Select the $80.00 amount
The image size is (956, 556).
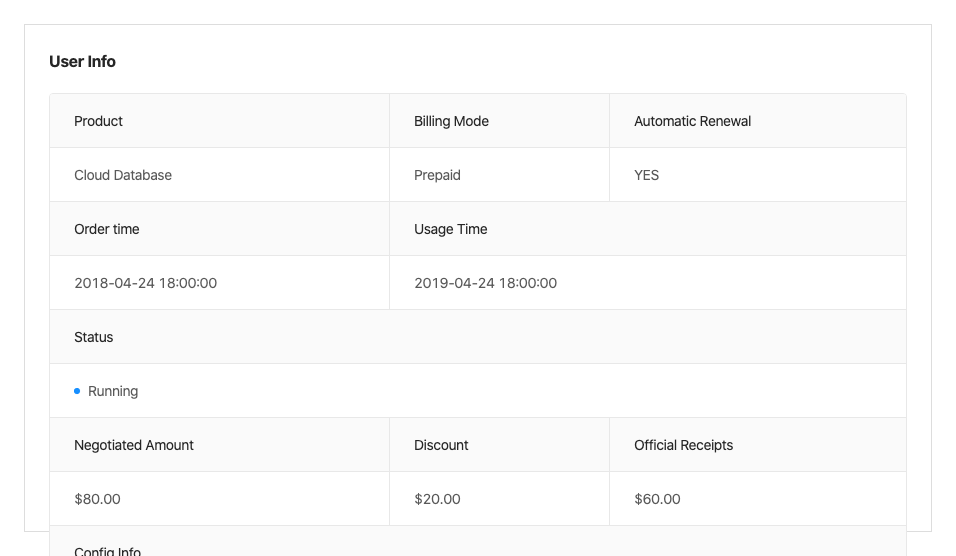point(97,499)
